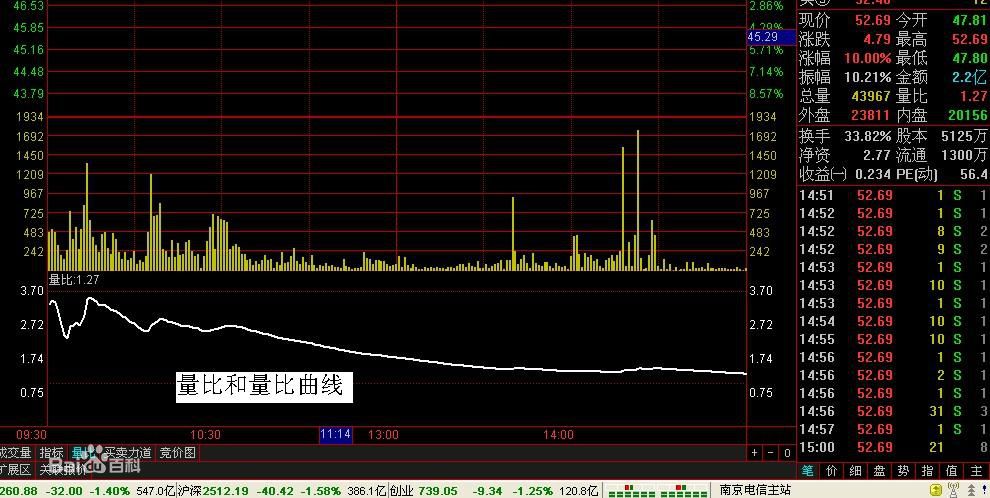Click the 15:00 tick row

[x=893, y=448]
